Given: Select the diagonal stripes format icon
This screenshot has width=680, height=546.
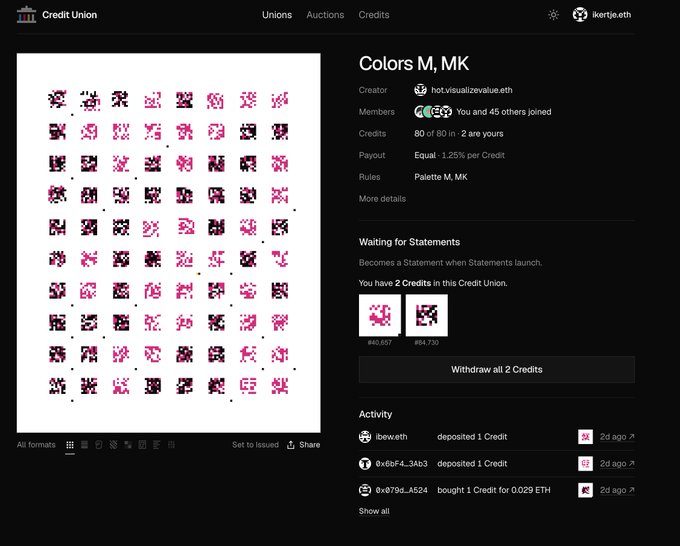Looking at the screenshot, I should tap(113, 445).
